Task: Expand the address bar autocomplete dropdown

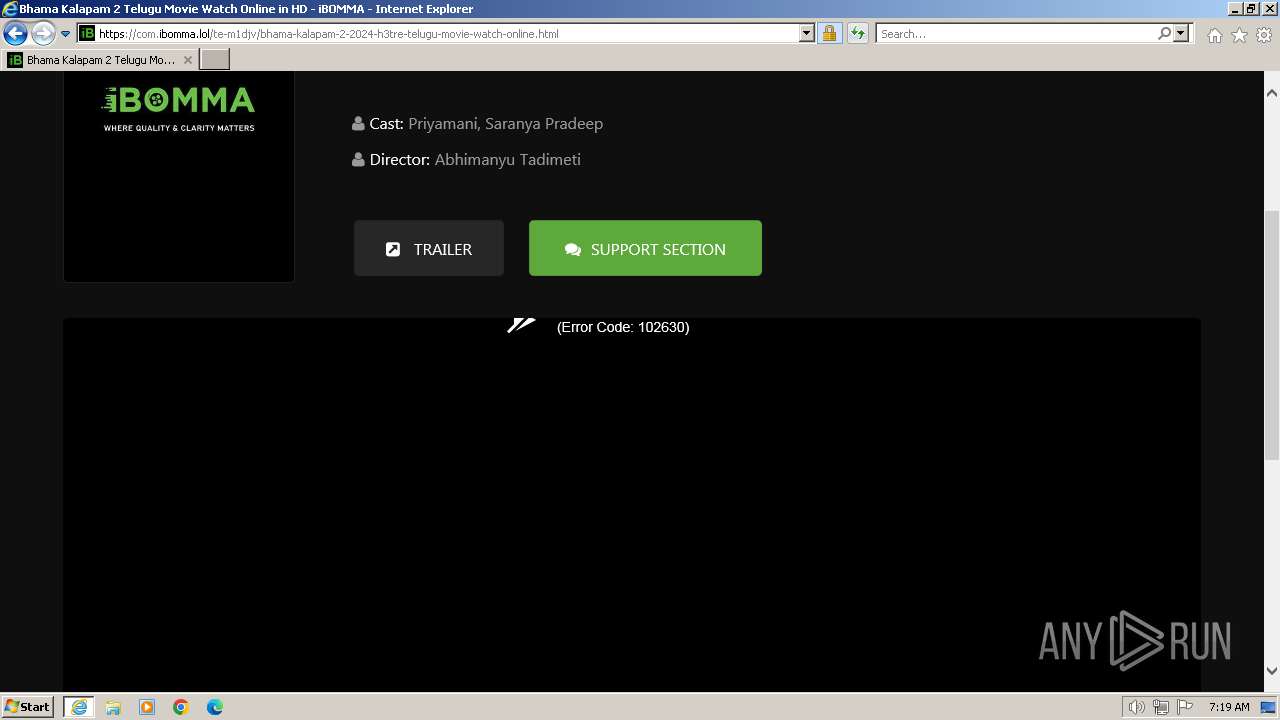Action: click(x=807, y=33)
